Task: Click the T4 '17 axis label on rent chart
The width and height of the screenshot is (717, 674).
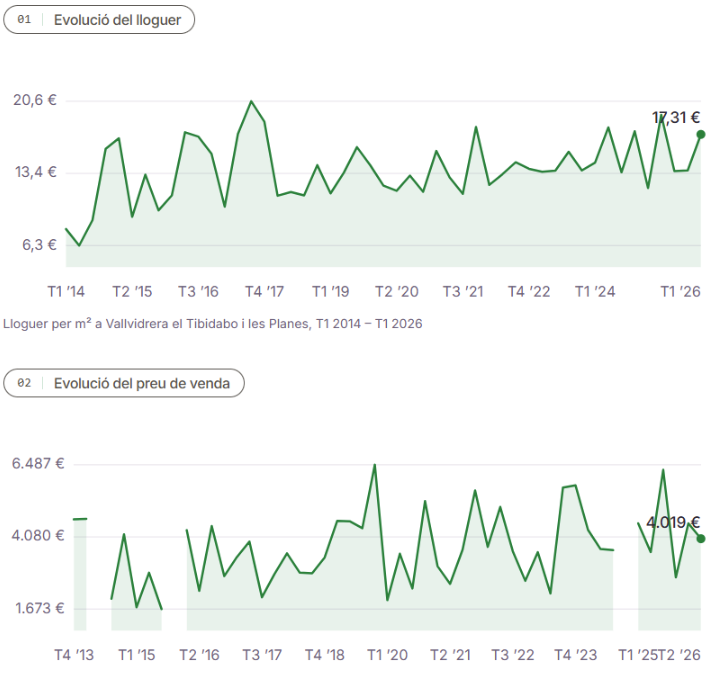Action: (x=264, y=292)
